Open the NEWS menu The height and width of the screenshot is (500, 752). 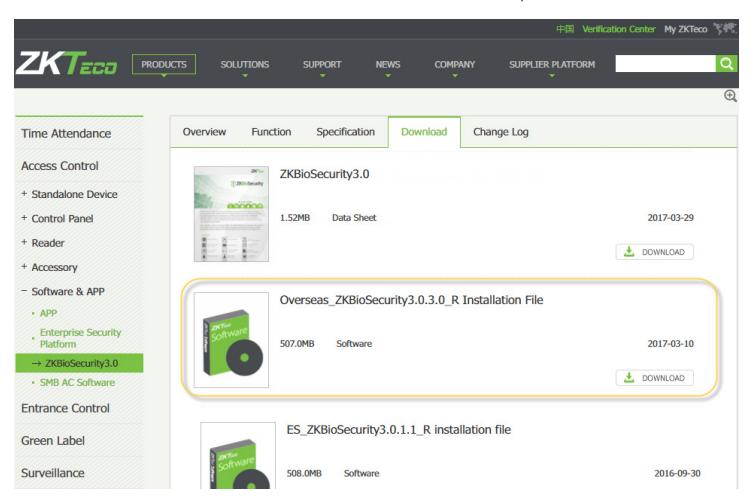(388, 64)
